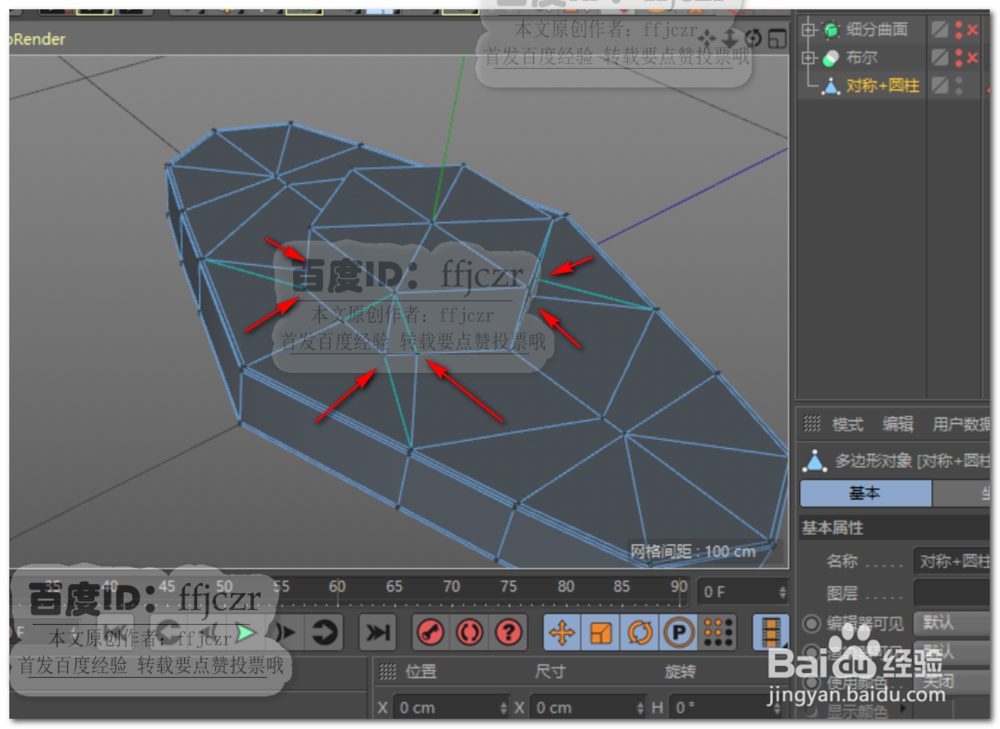Open the 用户数据 menu in attributes
1000x729 pixels.
tap(961, 424)
